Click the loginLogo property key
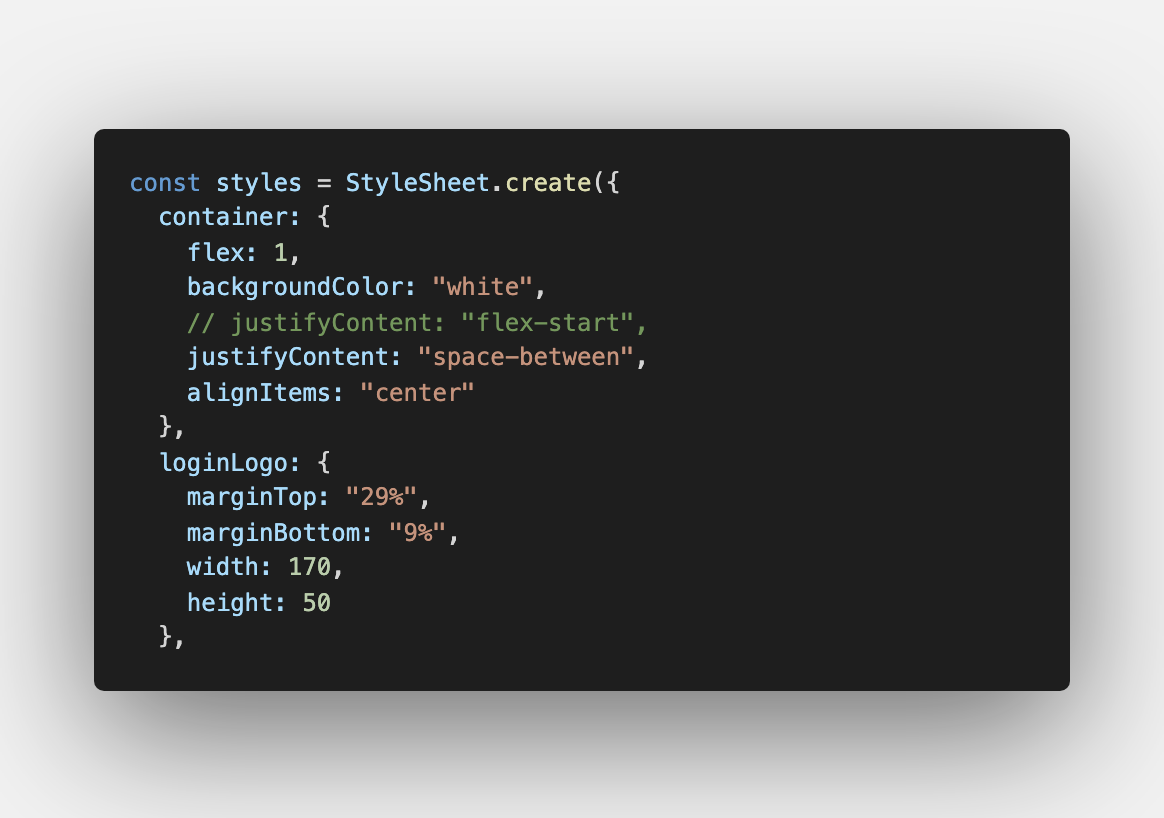 [223, 462]
